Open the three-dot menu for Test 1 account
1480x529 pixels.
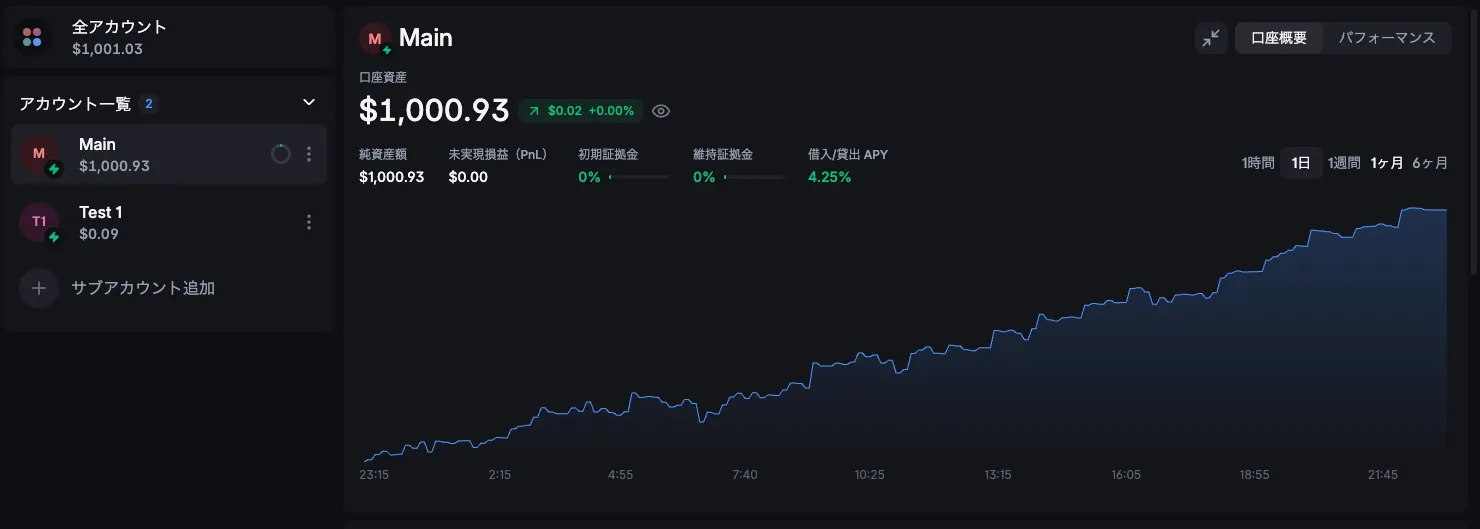[x=309, y=222]
